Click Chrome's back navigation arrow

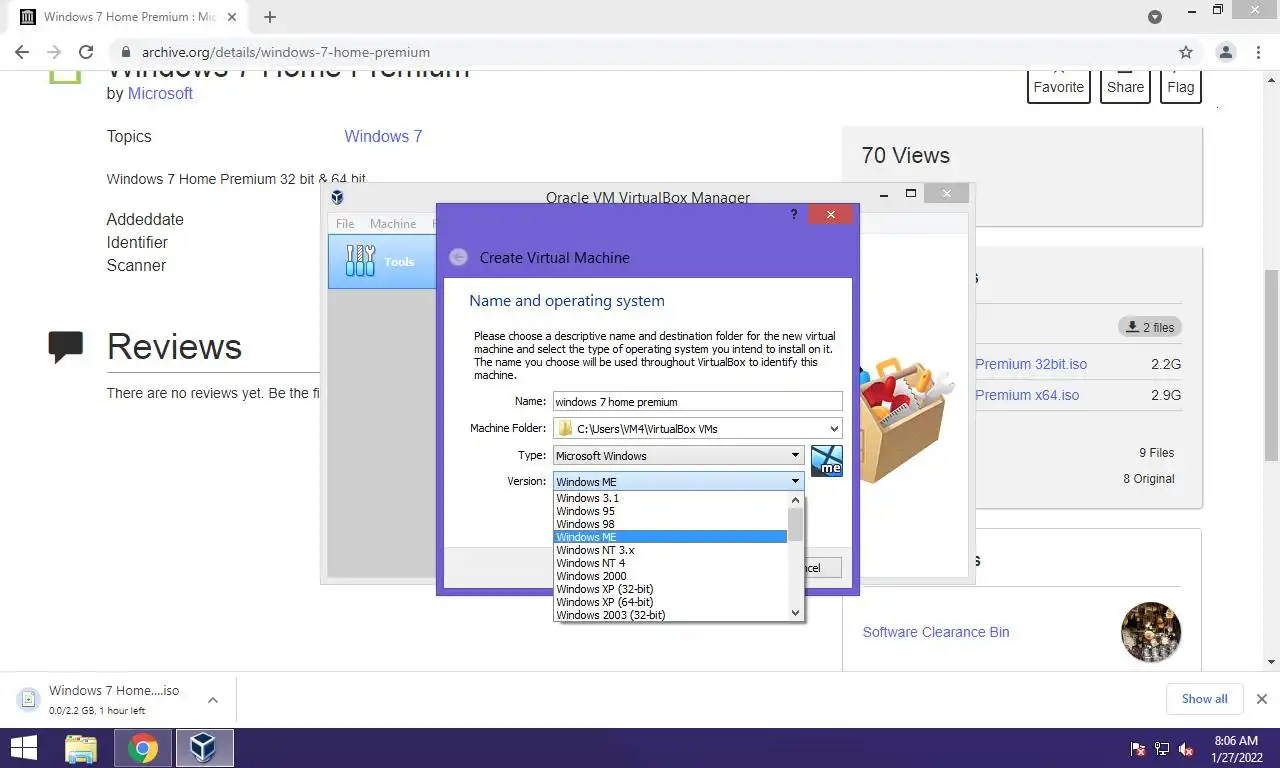click(22, 52)
